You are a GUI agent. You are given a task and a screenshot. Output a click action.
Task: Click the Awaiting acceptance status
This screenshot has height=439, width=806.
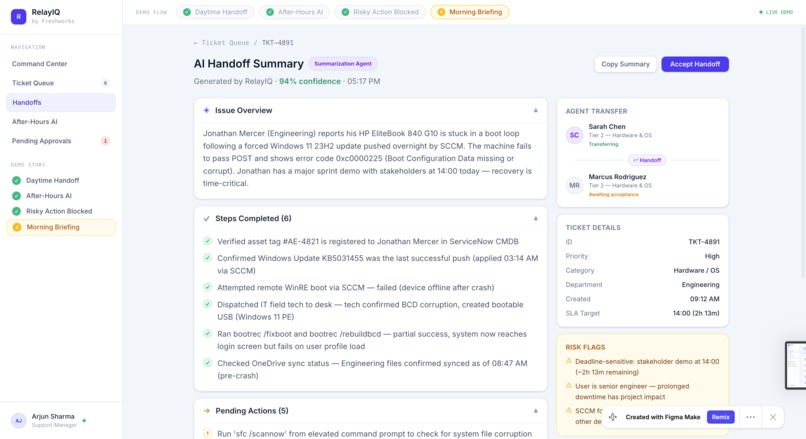pos(613,195)
